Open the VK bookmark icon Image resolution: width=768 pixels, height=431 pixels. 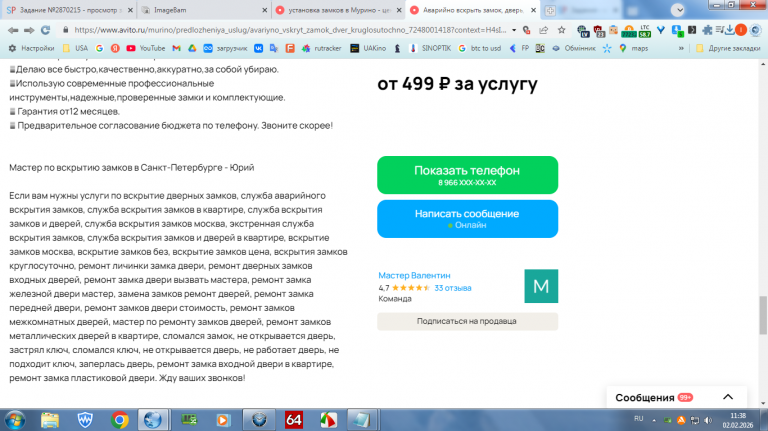[258, 48]
